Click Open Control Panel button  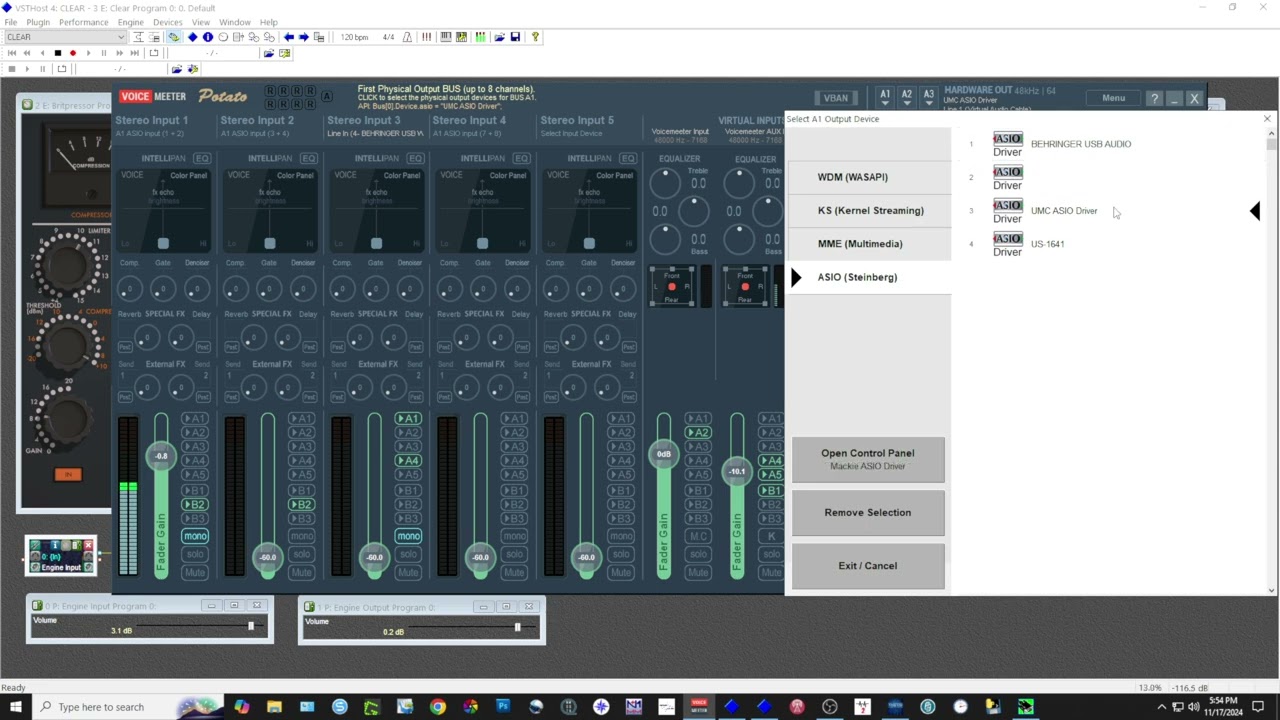(868, 459)
